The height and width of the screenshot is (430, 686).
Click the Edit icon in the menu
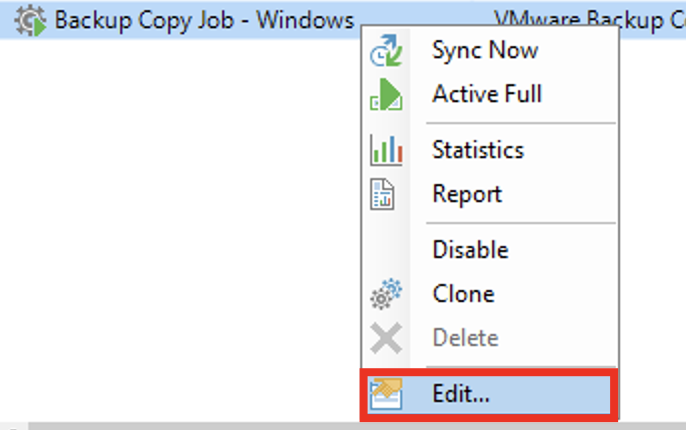(x=386, y=393)
